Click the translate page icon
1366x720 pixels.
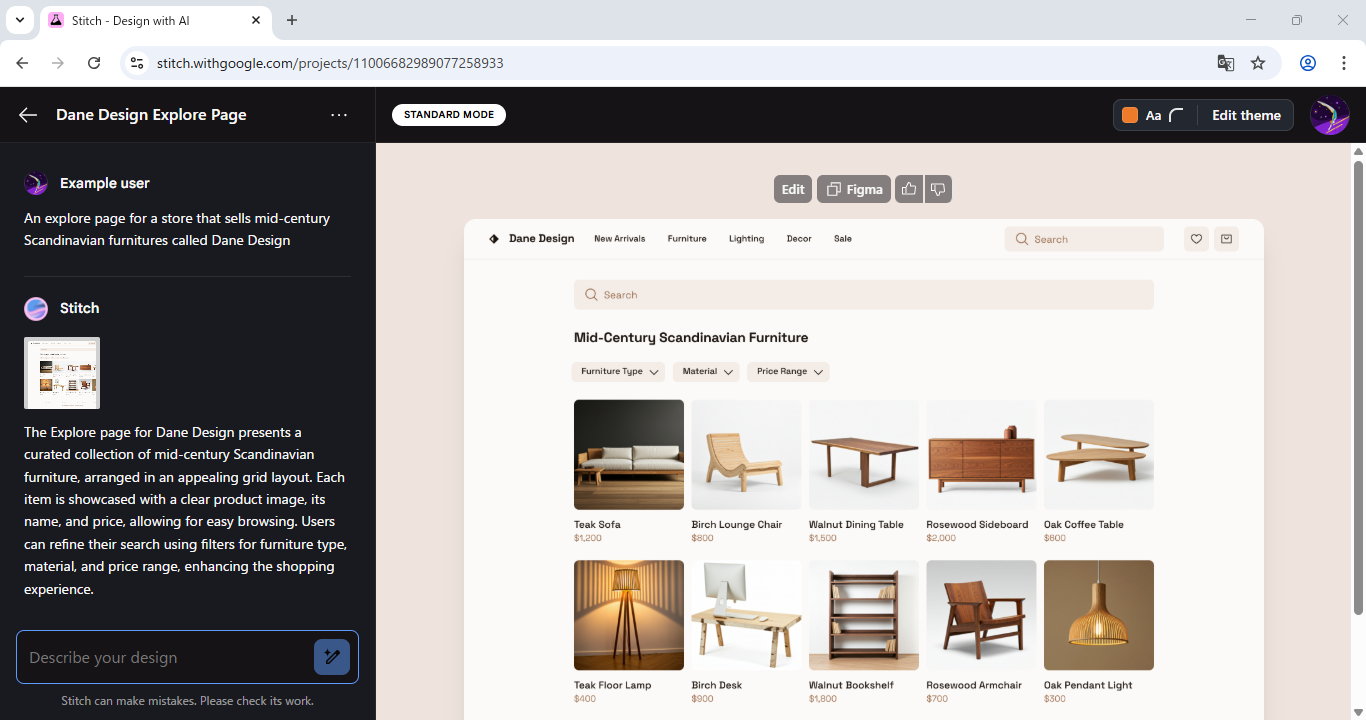[1226, 63]
